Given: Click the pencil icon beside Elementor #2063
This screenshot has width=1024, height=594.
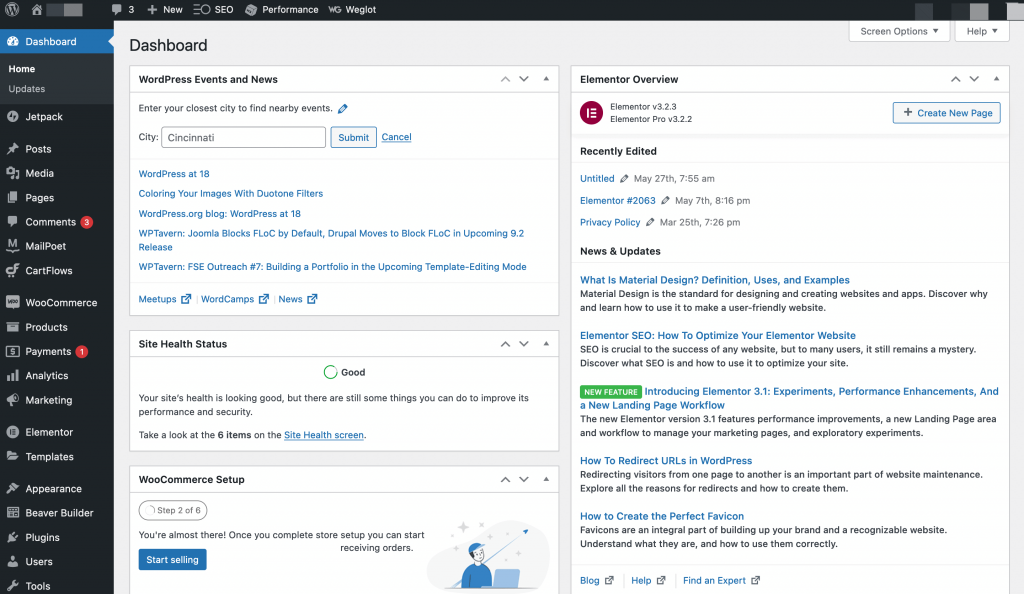Looking at the screenshot, I should tap(665, 200).
